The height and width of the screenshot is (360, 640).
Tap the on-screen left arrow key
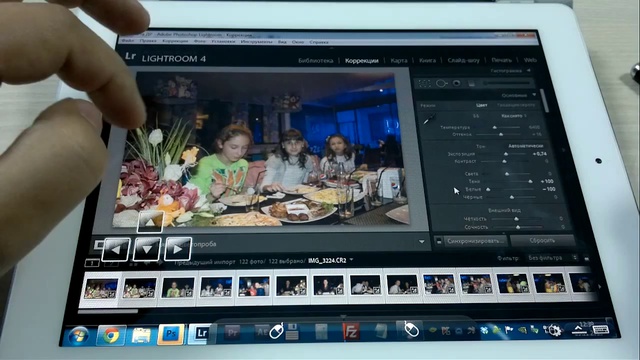click(116, 249)
